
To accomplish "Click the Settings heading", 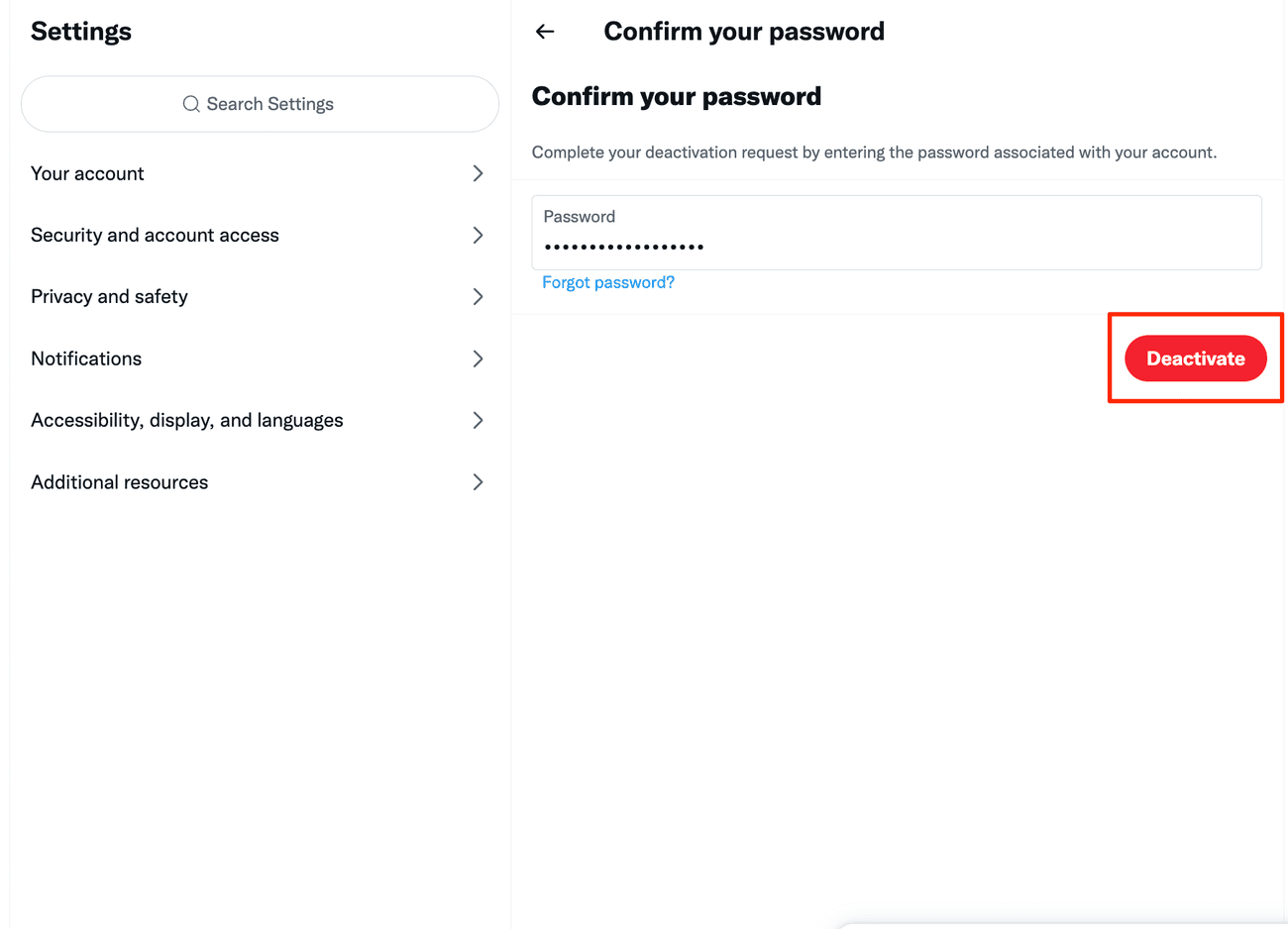I will tap(81, 32).
